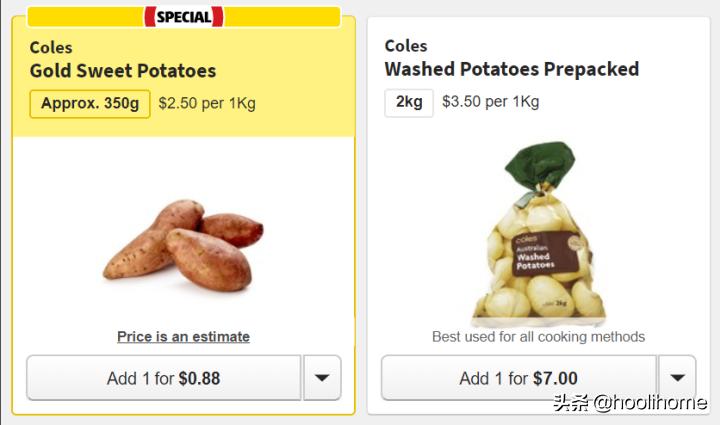Click the red SPECIAL badge
Viewport: 720px width, 425px height.
[x=184, y=16]
